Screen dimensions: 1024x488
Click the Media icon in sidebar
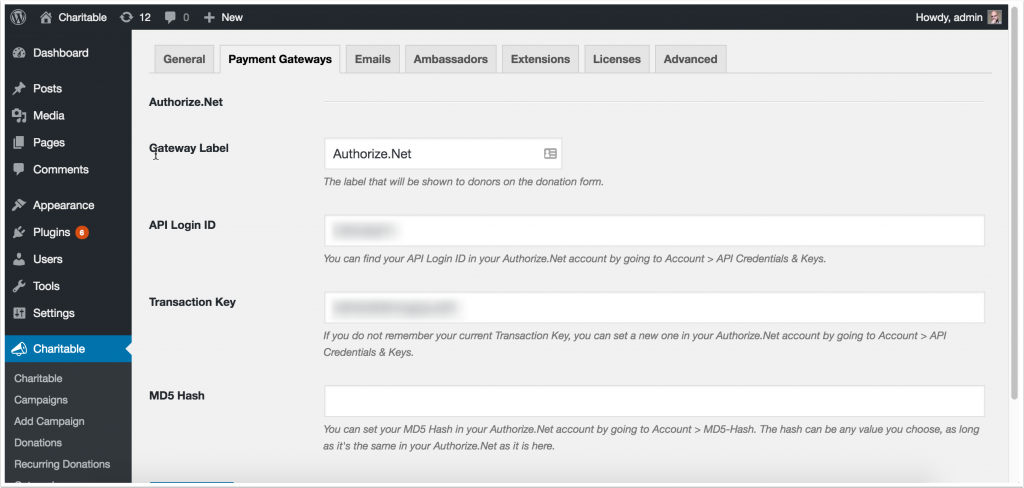click(x=19, y=116)
